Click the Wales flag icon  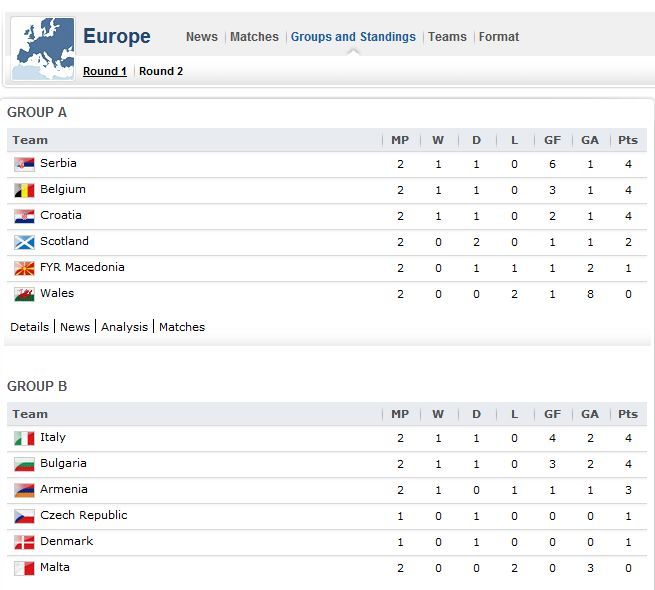tap(24, 294)
